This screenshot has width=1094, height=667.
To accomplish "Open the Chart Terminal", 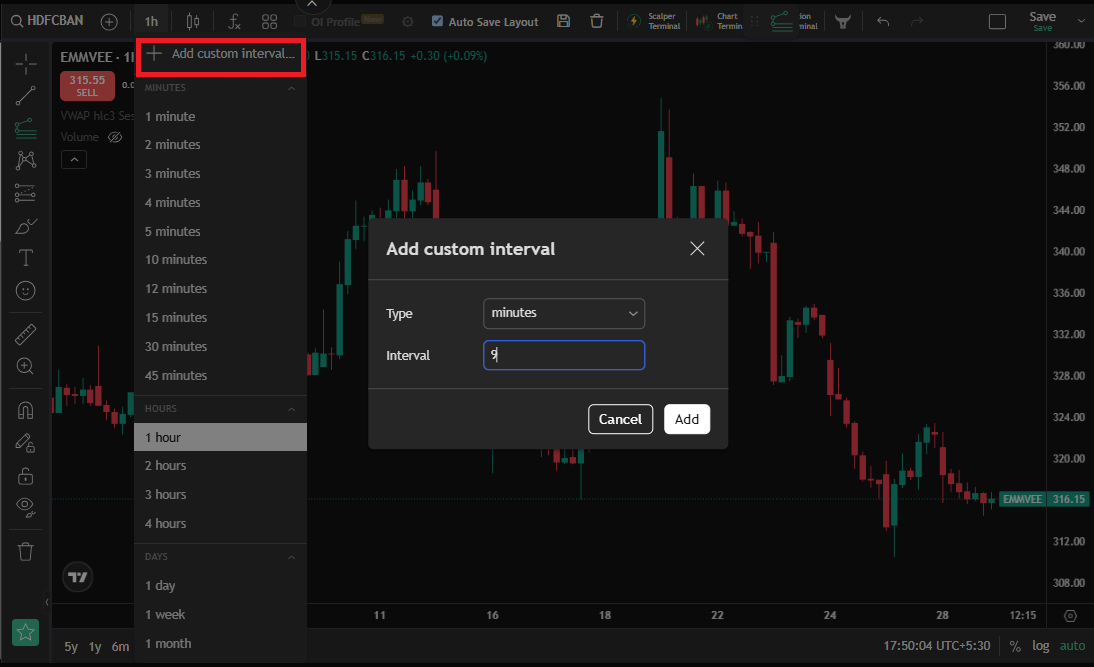I will click(720, 21).
